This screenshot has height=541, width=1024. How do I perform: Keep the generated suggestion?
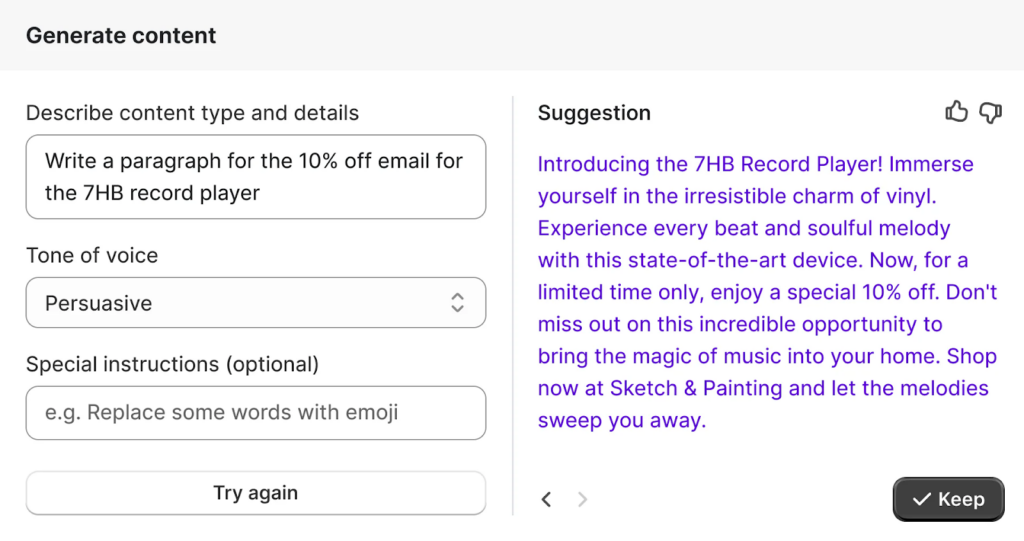click(x=948, y=499)
